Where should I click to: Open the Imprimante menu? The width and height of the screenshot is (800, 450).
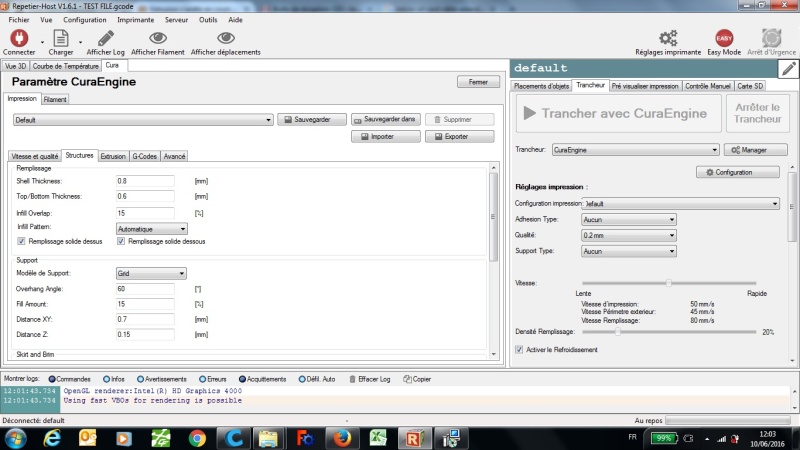[x=136, y=20]
